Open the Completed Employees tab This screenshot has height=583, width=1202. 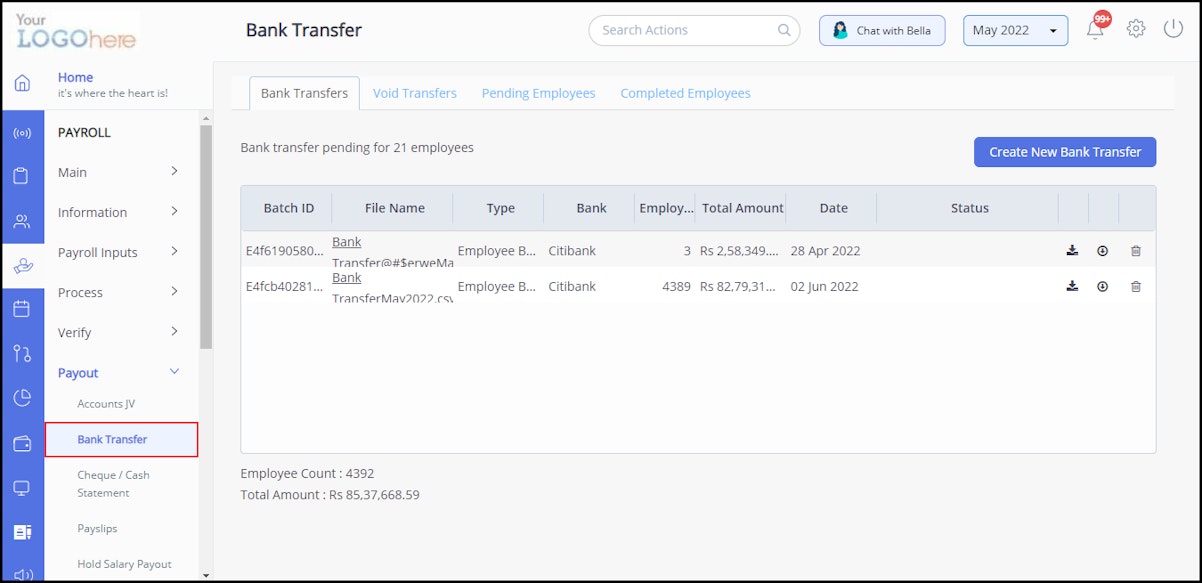point(685,92)
